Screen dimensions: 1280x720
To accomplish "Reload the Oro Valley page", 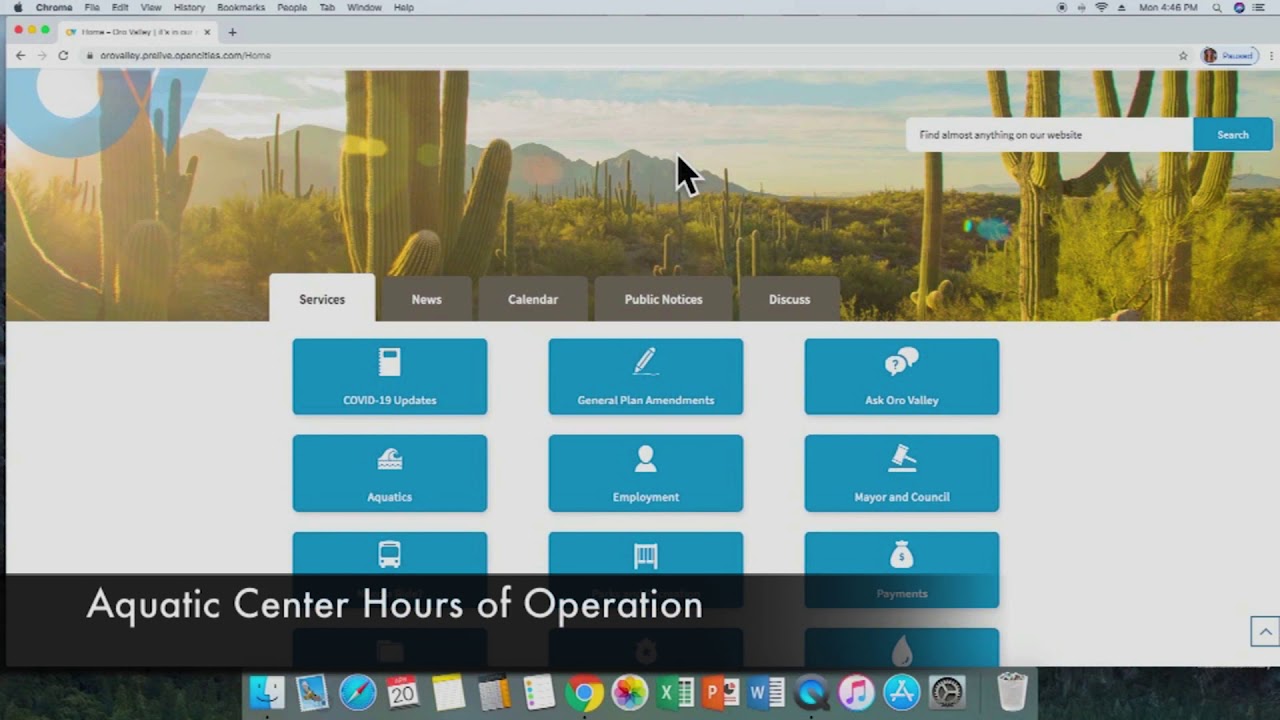I will [x=63, y=55].
